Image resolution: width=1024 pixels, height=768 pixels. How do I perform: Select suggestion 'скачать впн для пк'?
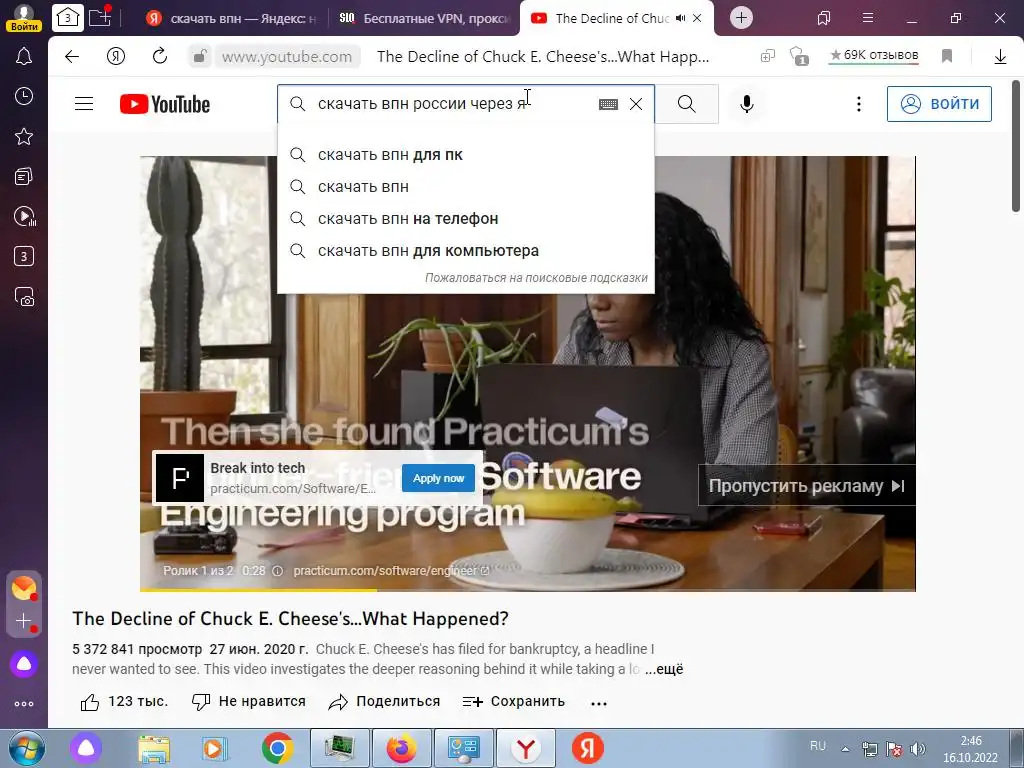(466, 155)
